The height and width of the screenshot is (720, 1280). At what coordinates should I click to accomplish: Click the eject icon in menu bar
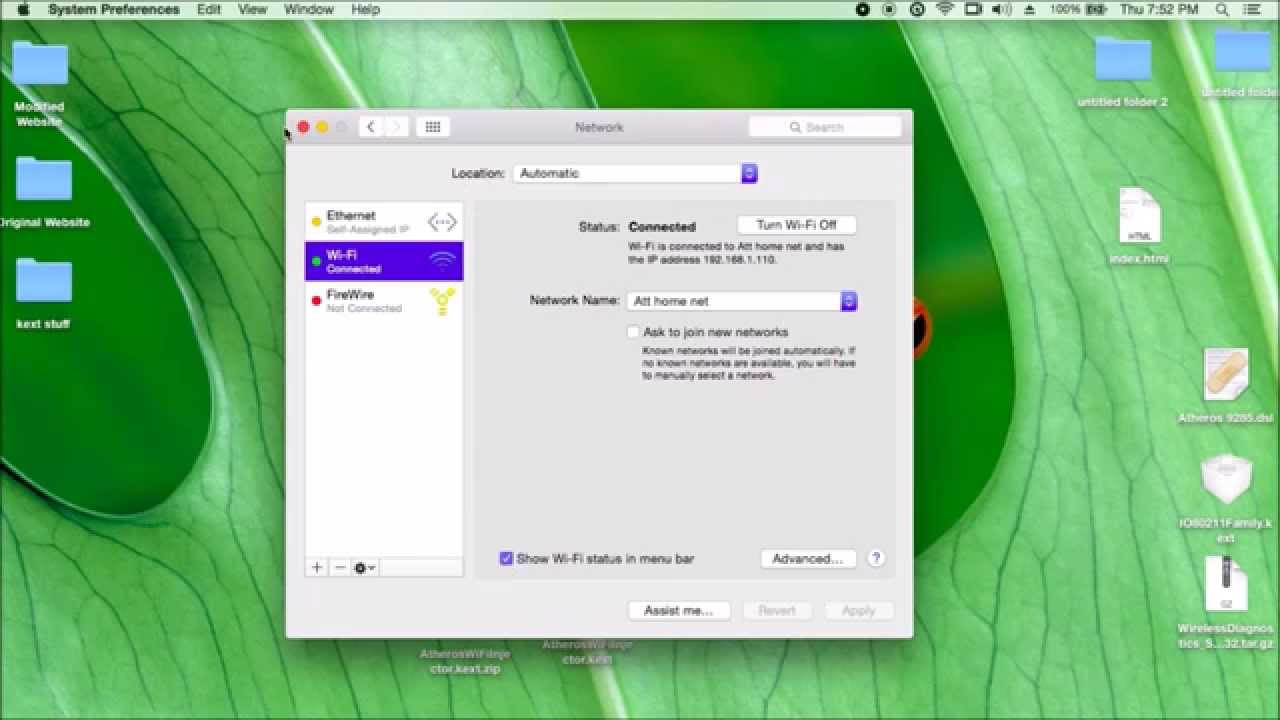pos(1030,9)
